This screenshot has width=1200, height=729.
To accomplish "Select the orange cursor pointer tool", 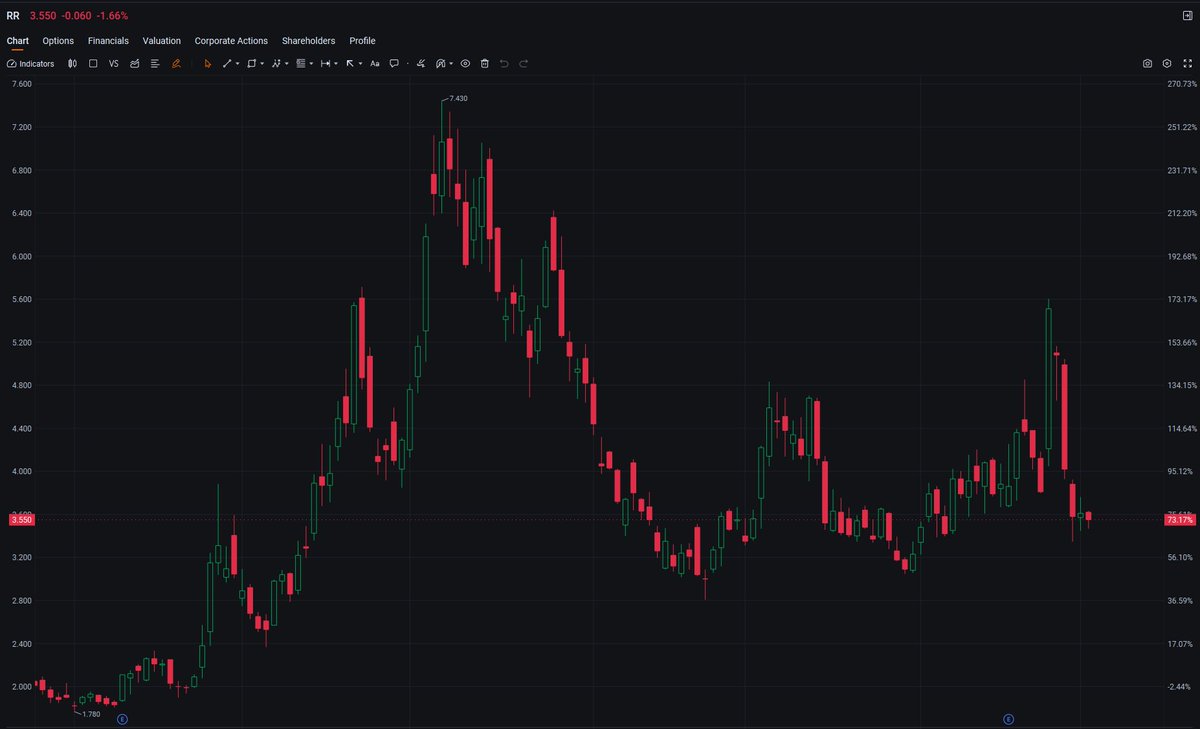I will point(208,63).
